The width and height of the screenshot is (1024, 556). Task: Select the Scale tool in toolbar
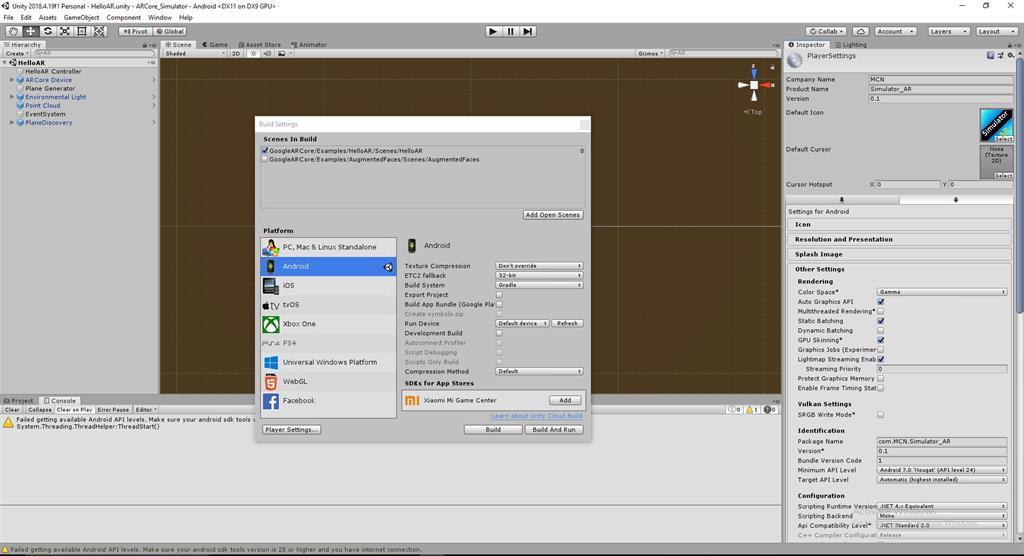[65, 31]
